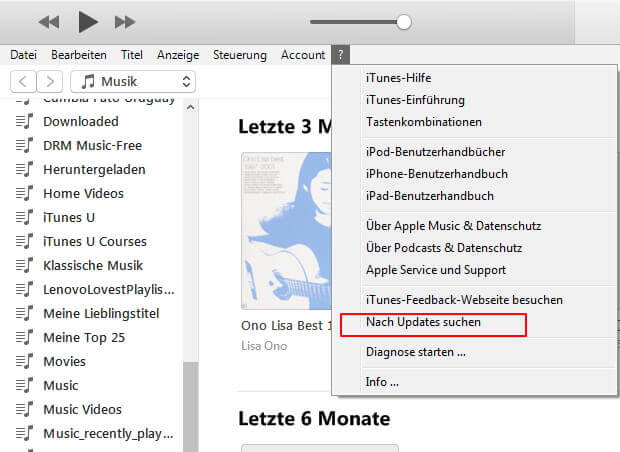The width and height of the screenshot is (620, 452).
Task: Click the playlist icon beside Movies
Action: 25,361
